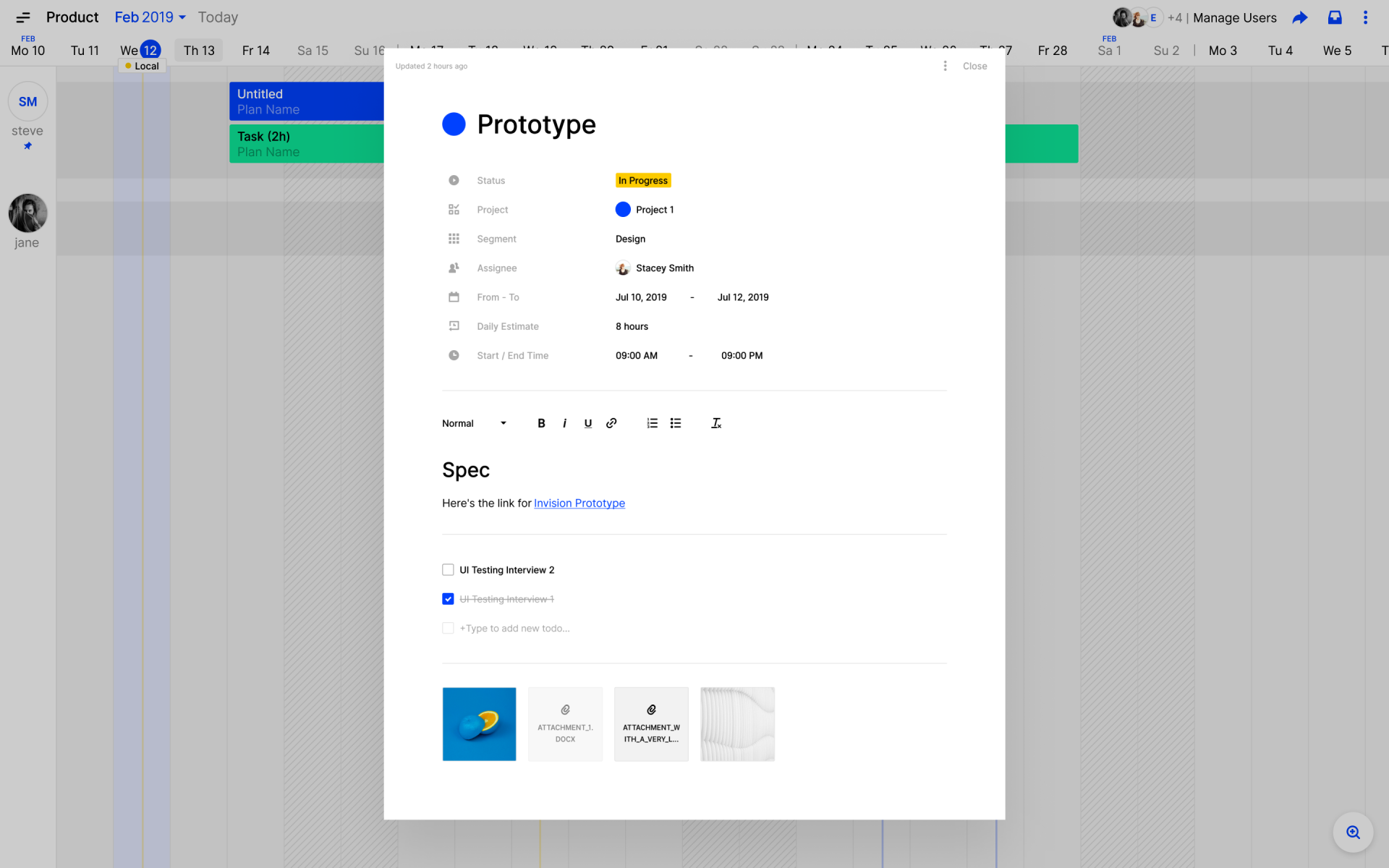Click the blue Prototype color circle

[x=454, y=124]
